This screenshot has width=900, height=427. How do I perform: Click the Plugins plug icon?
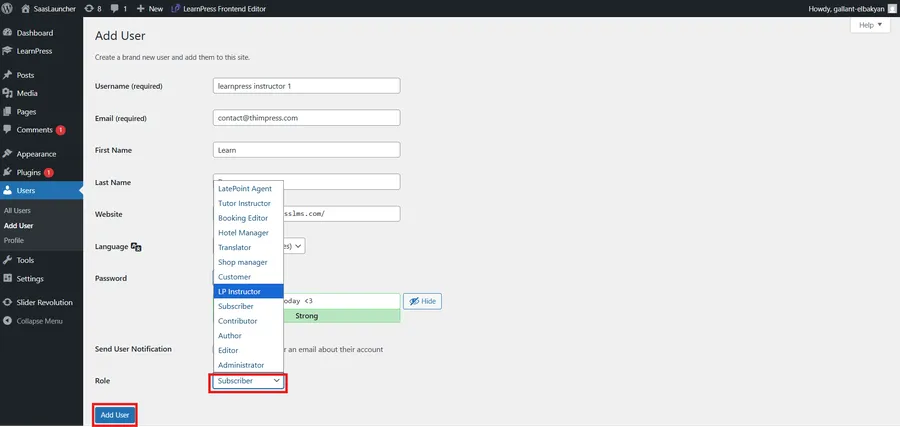point(7,172)
